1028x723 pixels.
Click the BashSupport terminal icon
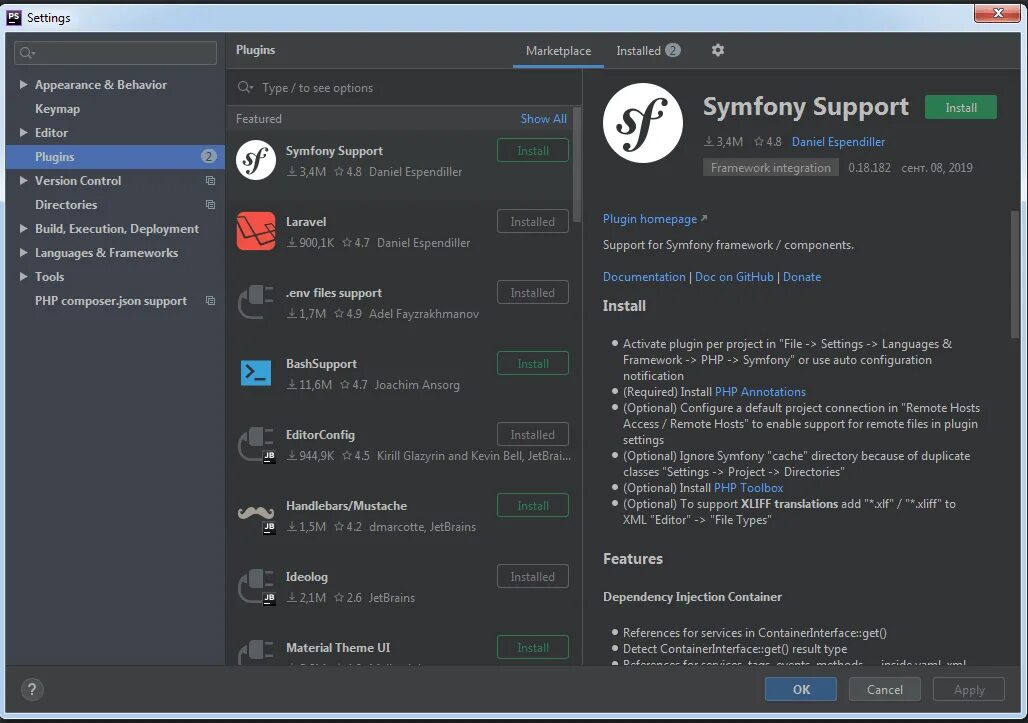click(256, 373)
